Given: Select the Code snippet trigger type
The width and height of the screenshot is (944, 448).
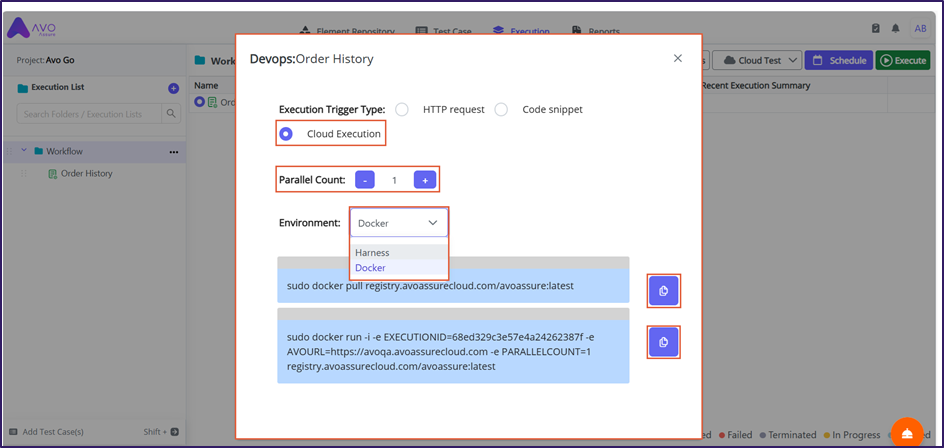Looking at the screenshot, I should point(502,109).
